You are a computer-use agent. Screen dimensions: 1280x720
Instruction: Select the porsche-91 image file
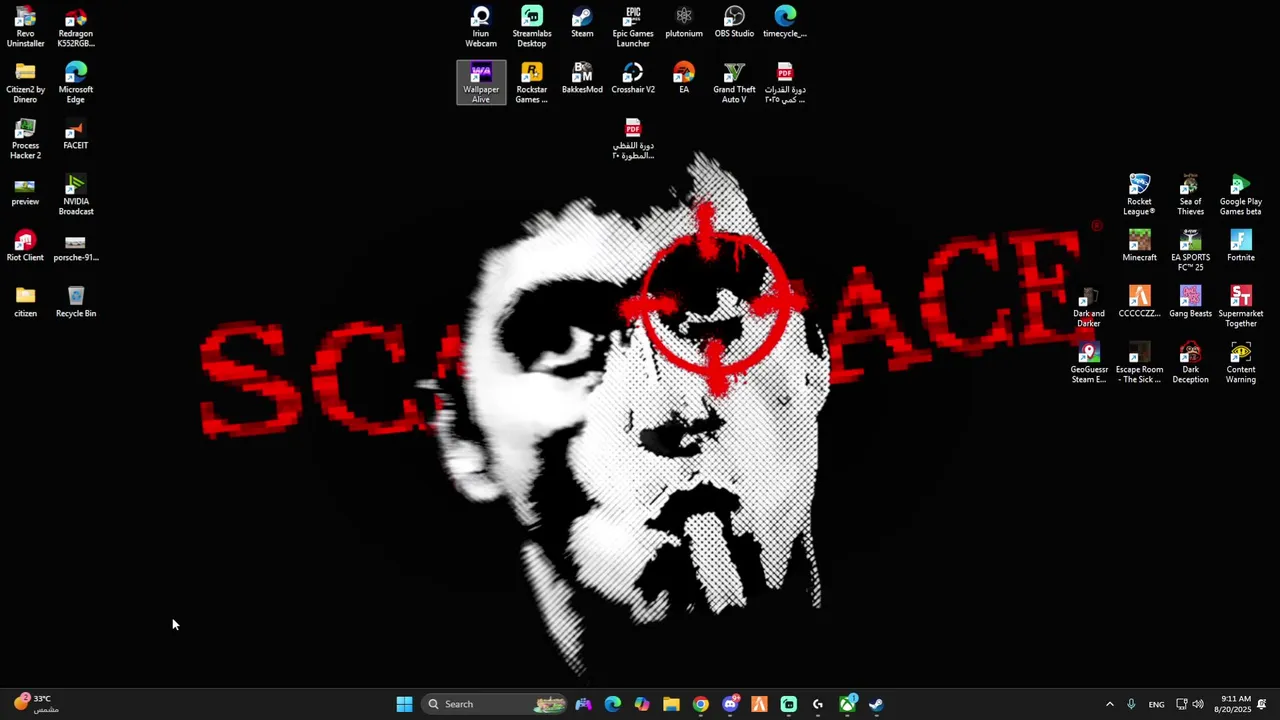[x=76, y=246]
